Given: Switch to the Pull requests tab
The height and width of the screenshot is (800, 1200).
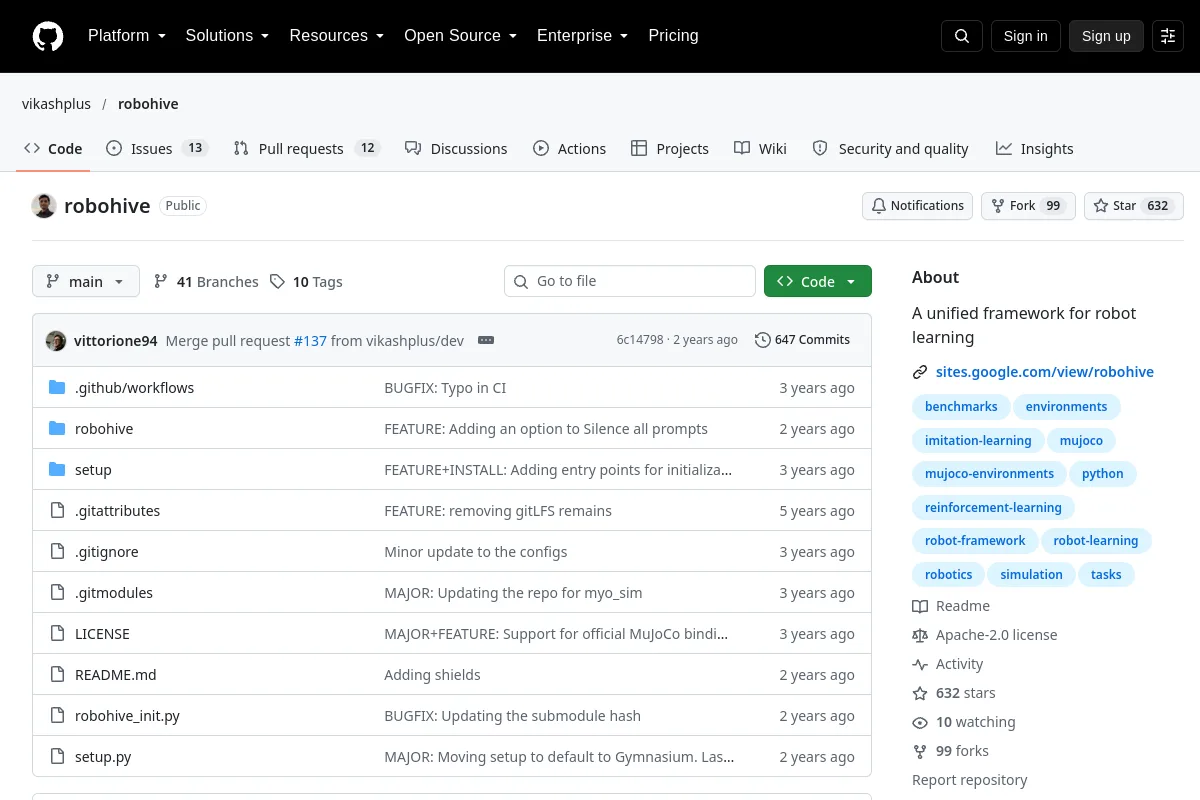Looking at the screenshot, I should click(x=307, y=149).
